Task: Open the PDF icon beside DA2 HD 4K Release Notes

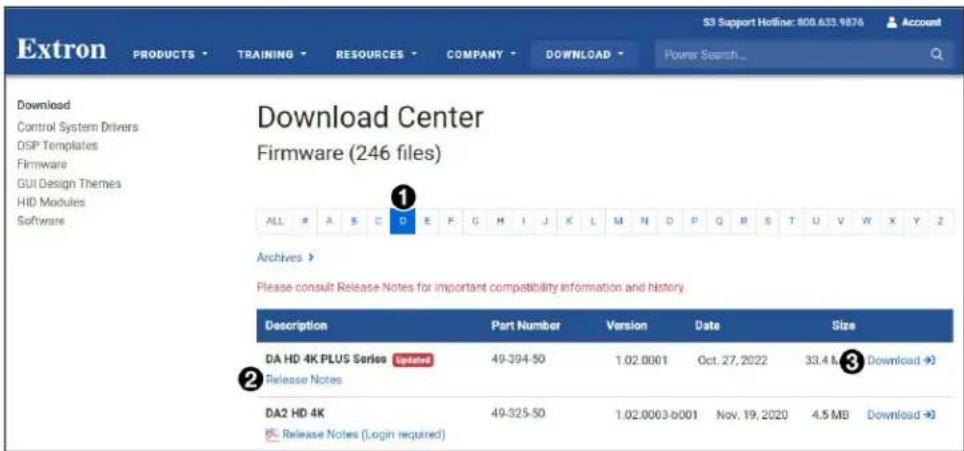Action: 271,435
